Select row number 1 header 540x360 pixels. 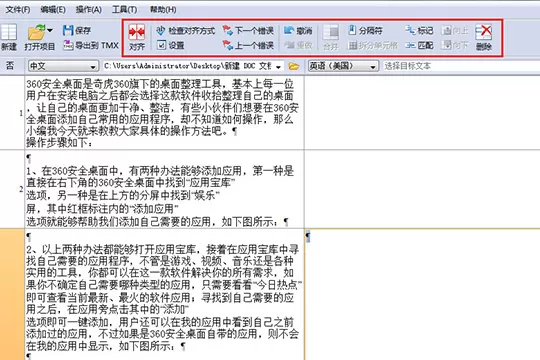[x=12, y=113]
